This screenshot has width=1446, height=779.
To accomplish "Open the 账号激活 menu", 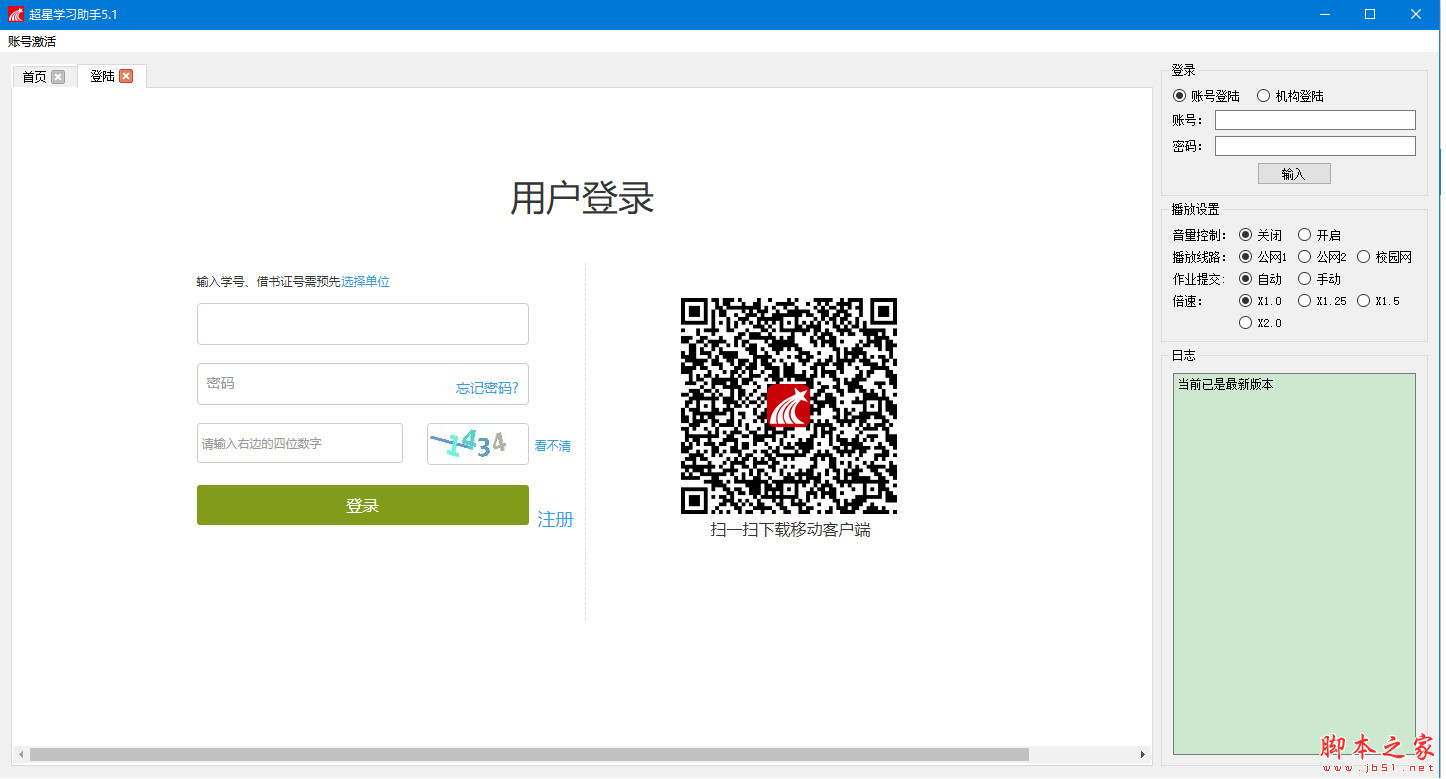I will coord(32,42).
